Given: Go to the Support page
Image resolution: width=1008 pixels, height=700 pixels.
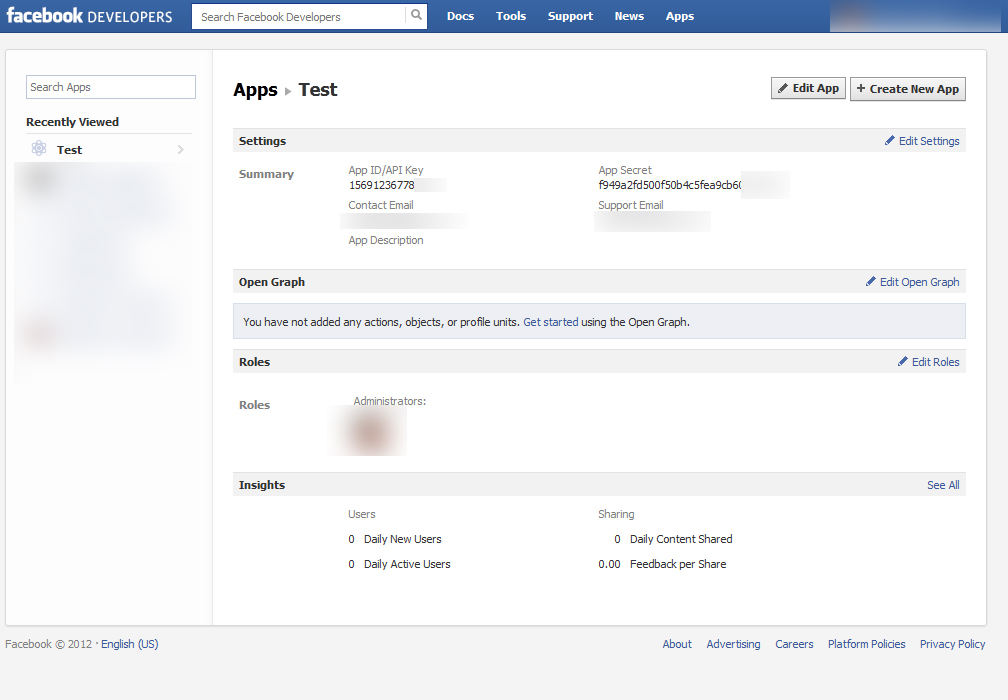Looking at the screenshot, I should (570, 16).
